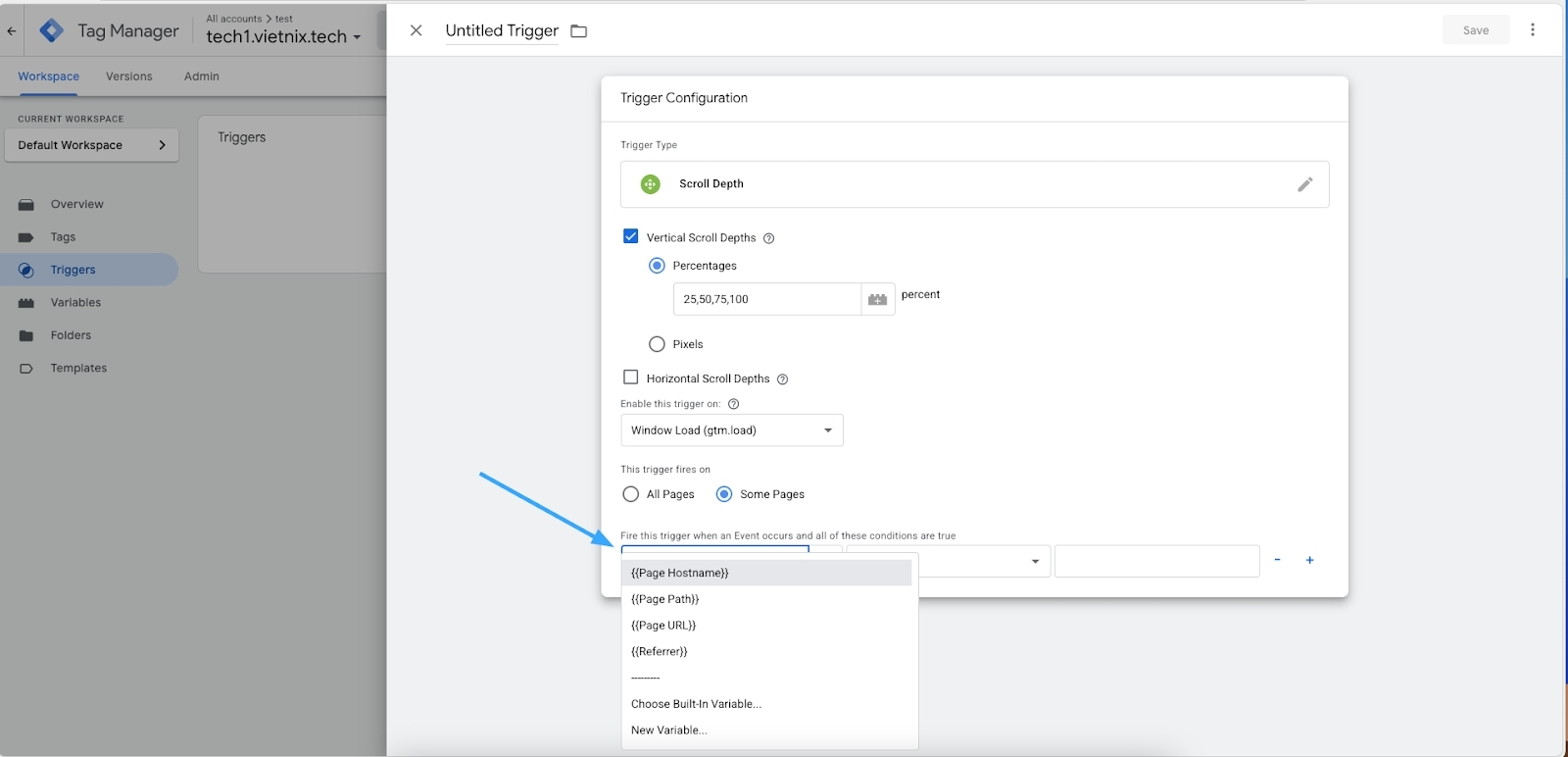
Task: Choose the All Pages radio option
Action: tap(631, 494)
